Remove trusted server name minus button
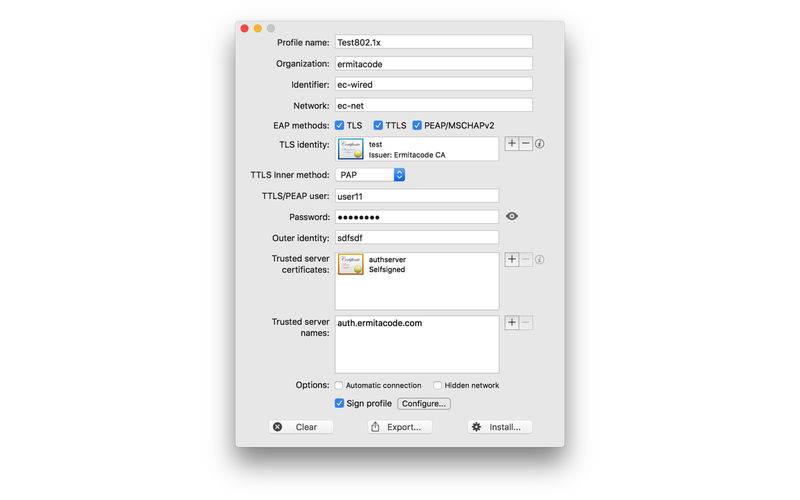800x500 pixels. [526, 322]
